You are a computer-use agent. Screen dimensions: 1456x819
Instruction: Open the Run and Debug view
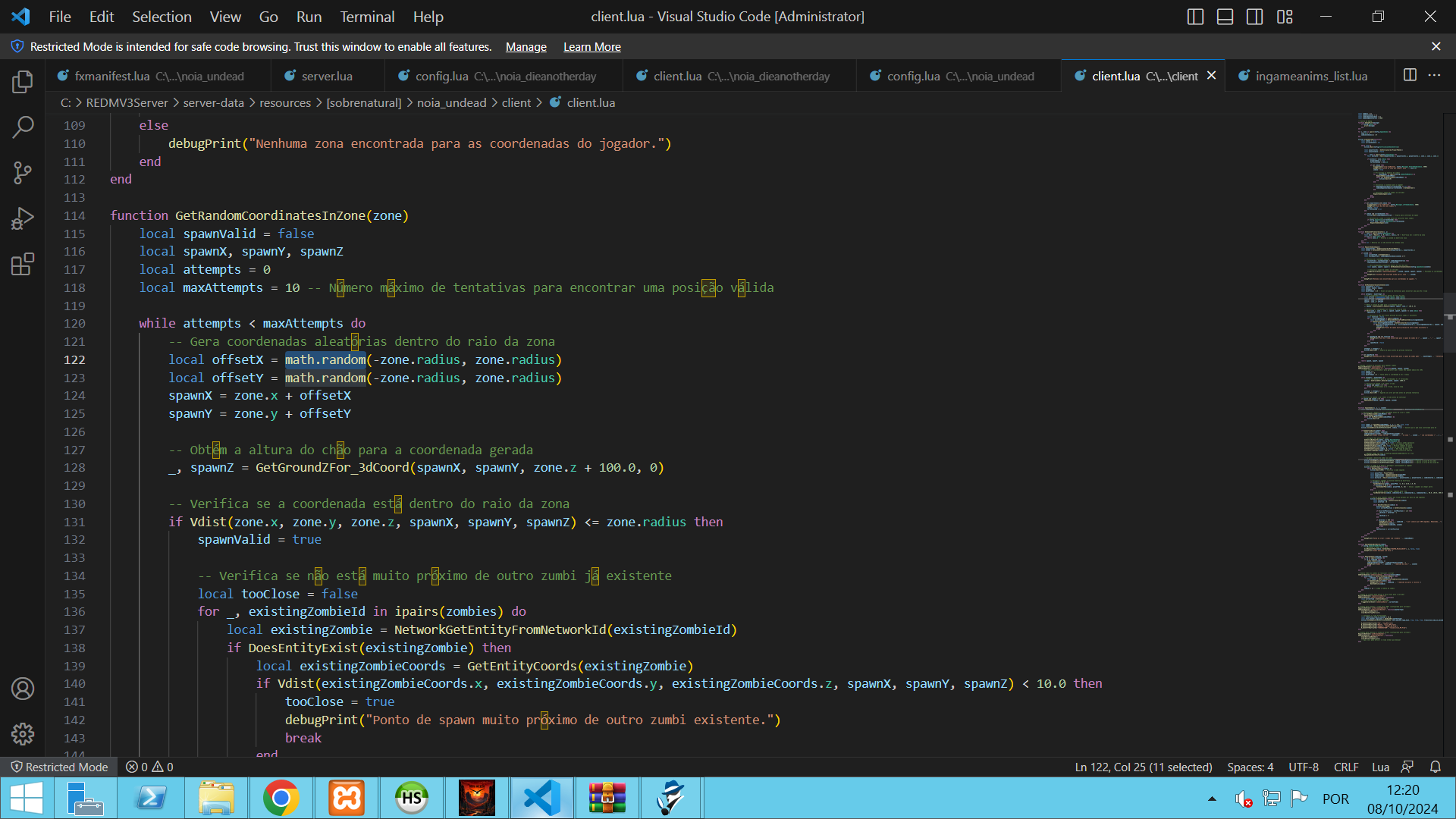(x=23, y=218)
